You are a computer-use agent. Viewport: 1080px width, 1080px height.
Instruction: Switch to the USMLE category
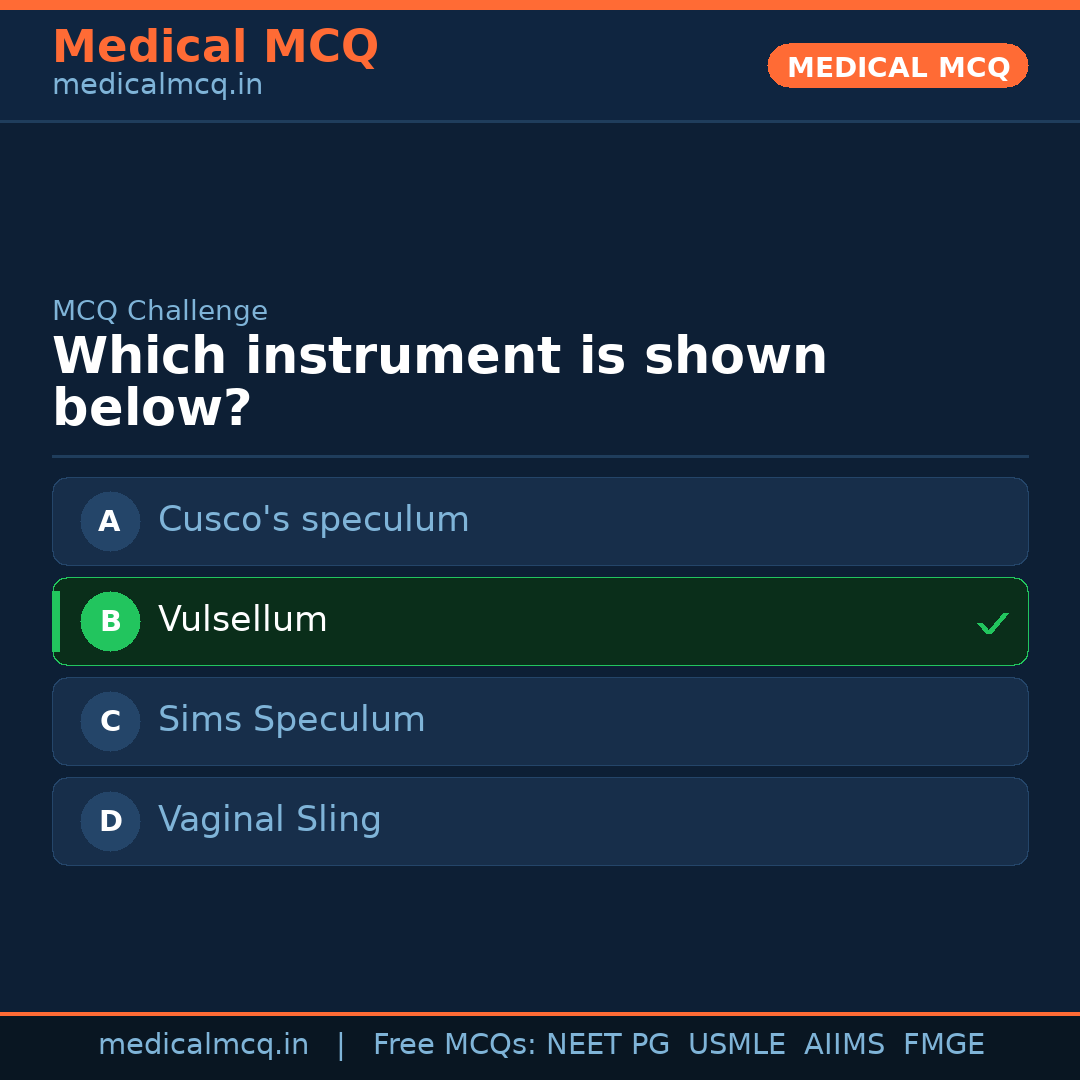click(737, 1043)
